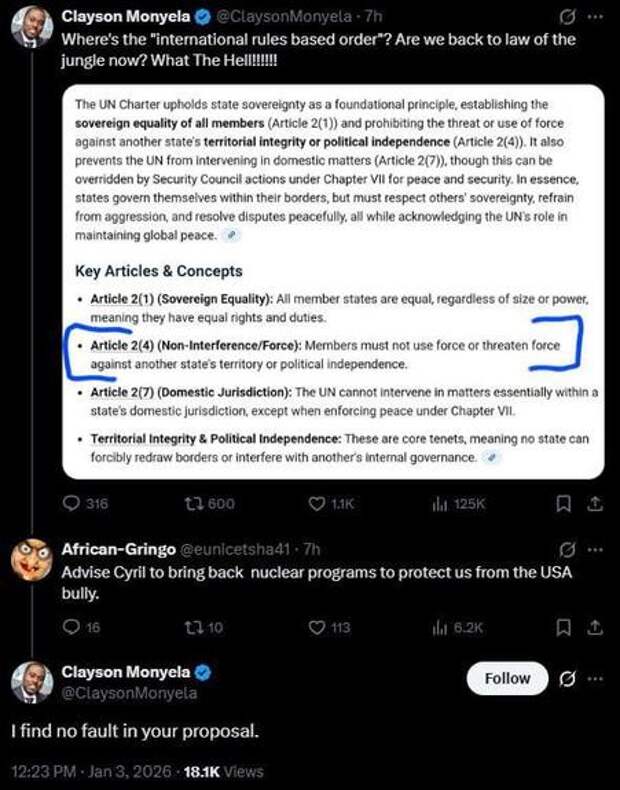Click the Grok icon on original post
This screenshot has height=790, width=620.
point(567,17)
